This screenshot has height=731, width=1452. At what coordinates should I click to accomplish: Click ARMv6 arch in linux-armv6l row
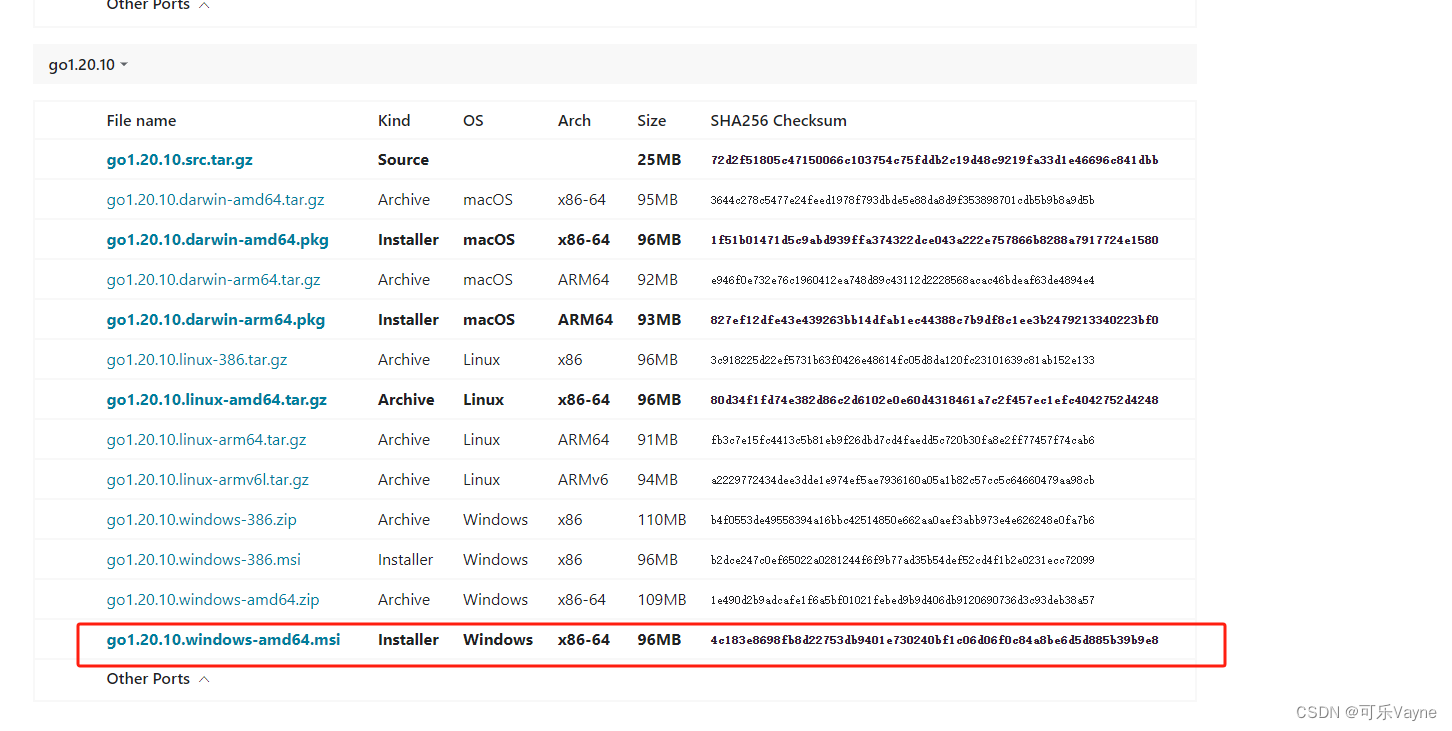coord(583,480)
